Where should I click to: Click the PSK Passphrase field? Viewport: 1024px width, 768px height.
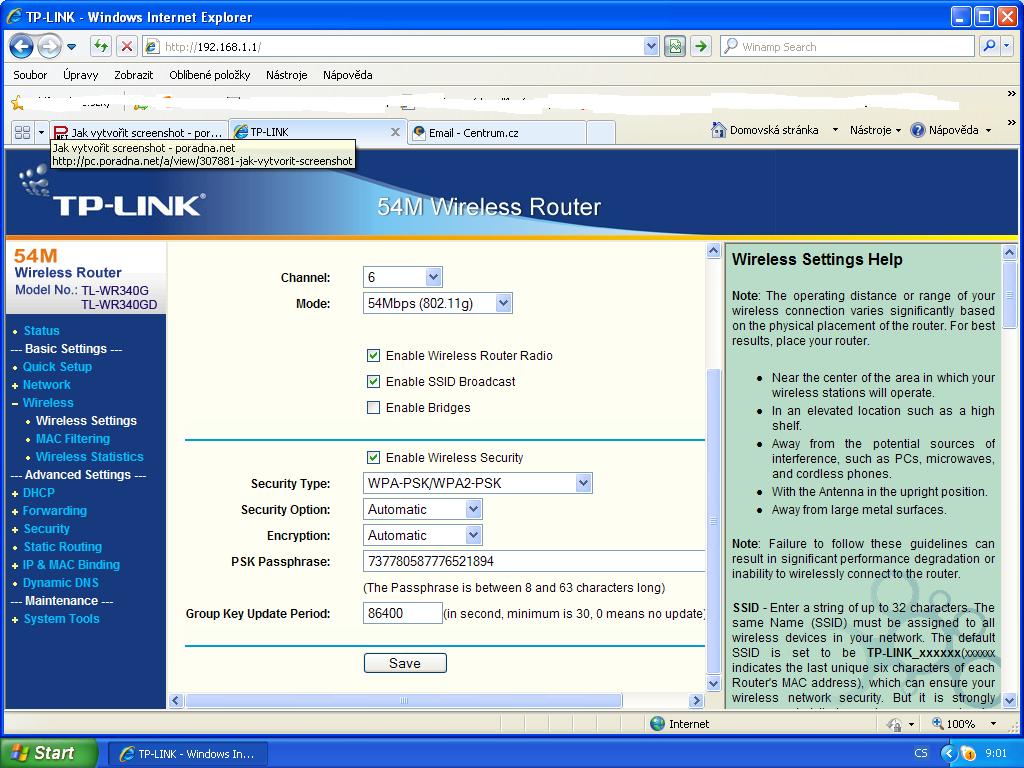click(534, 562)
